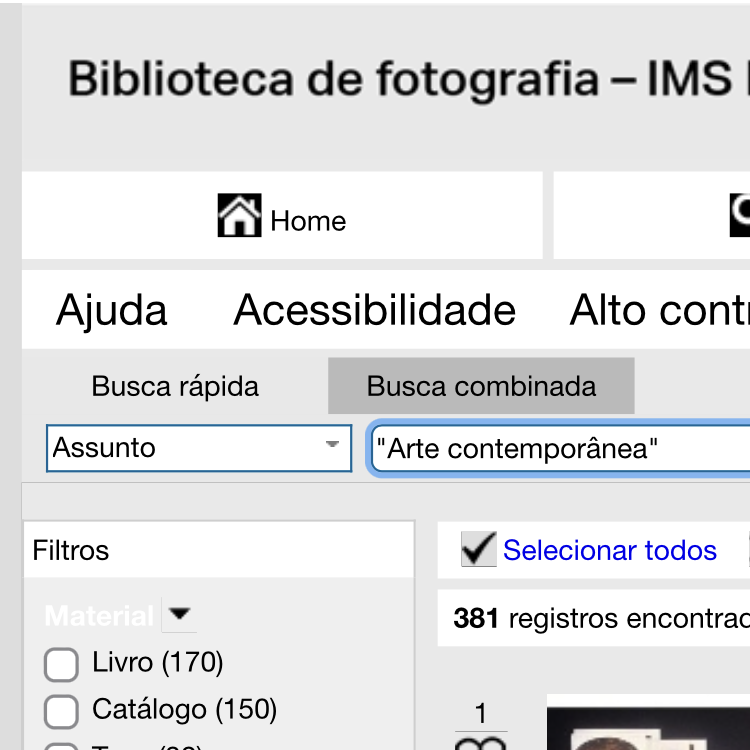
Task: Check the Catálogo (150) filter
Action: coord(61,711)
